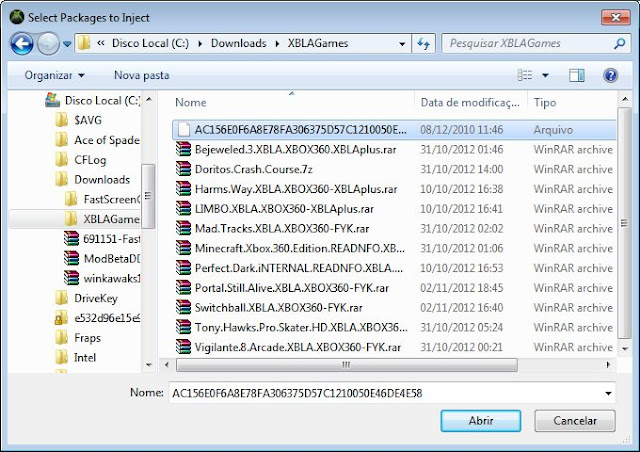
Task: Expand the address bar history dropdown
Action: [402, 44]
